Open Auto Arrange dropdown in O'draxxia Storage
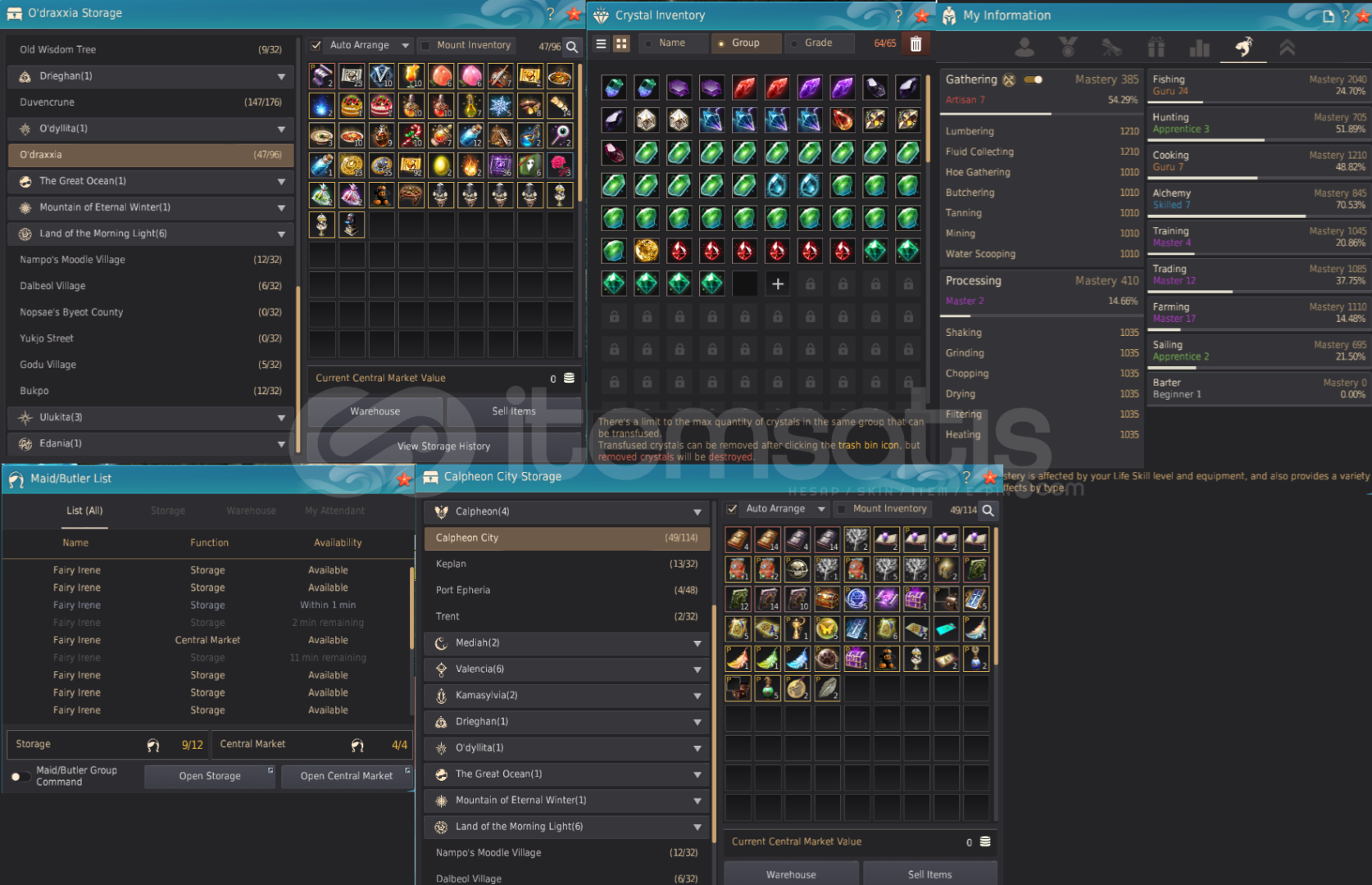Screen dimensions: 1372x885 [x=405, y=45]
